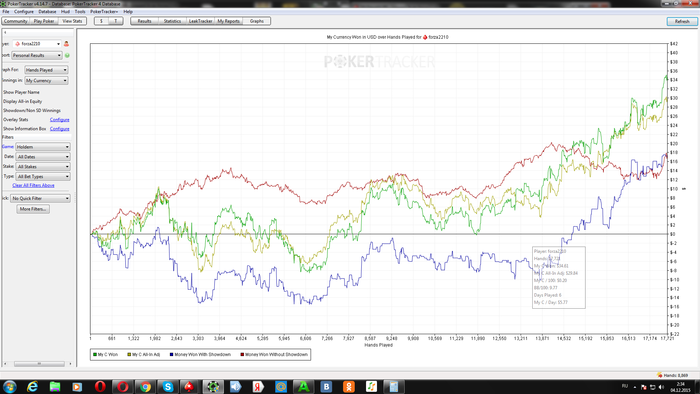Open Holdem game filter dropdown
Viewport: 700px width, 394px height.
(x=43, y=147)
